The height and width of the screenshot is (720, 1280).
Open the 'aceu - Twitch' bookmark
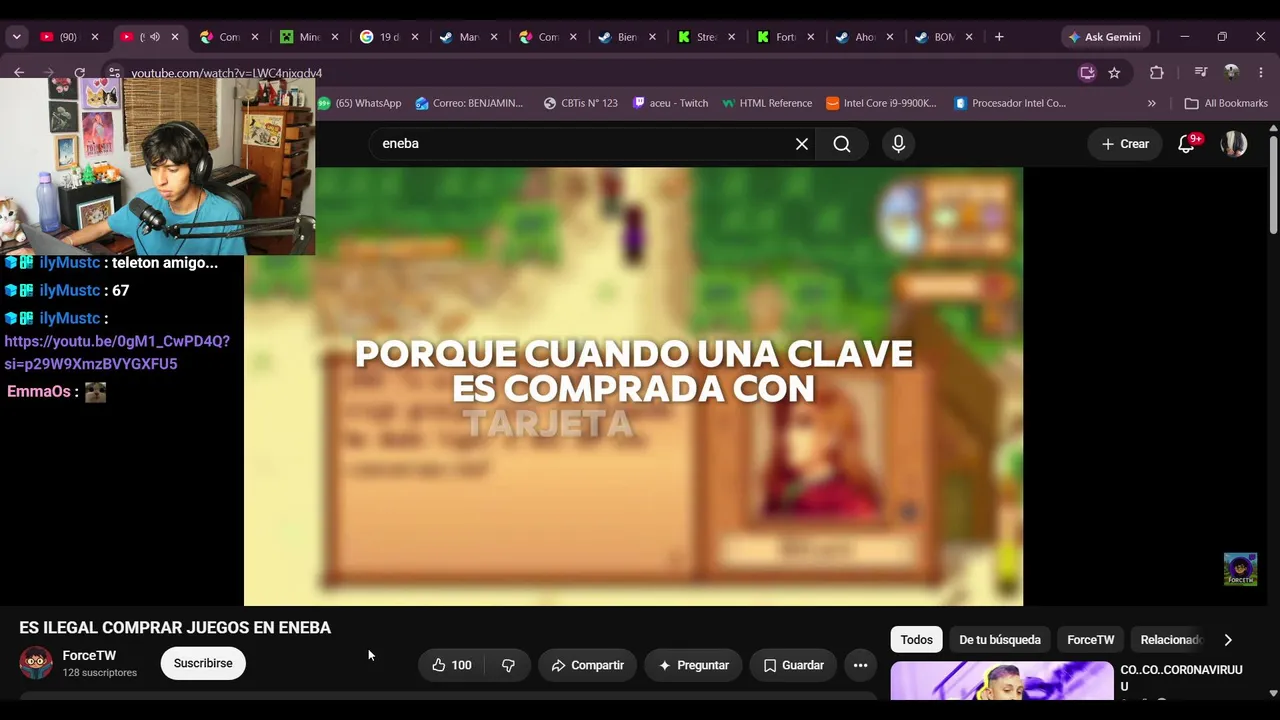tap(670, 103)
